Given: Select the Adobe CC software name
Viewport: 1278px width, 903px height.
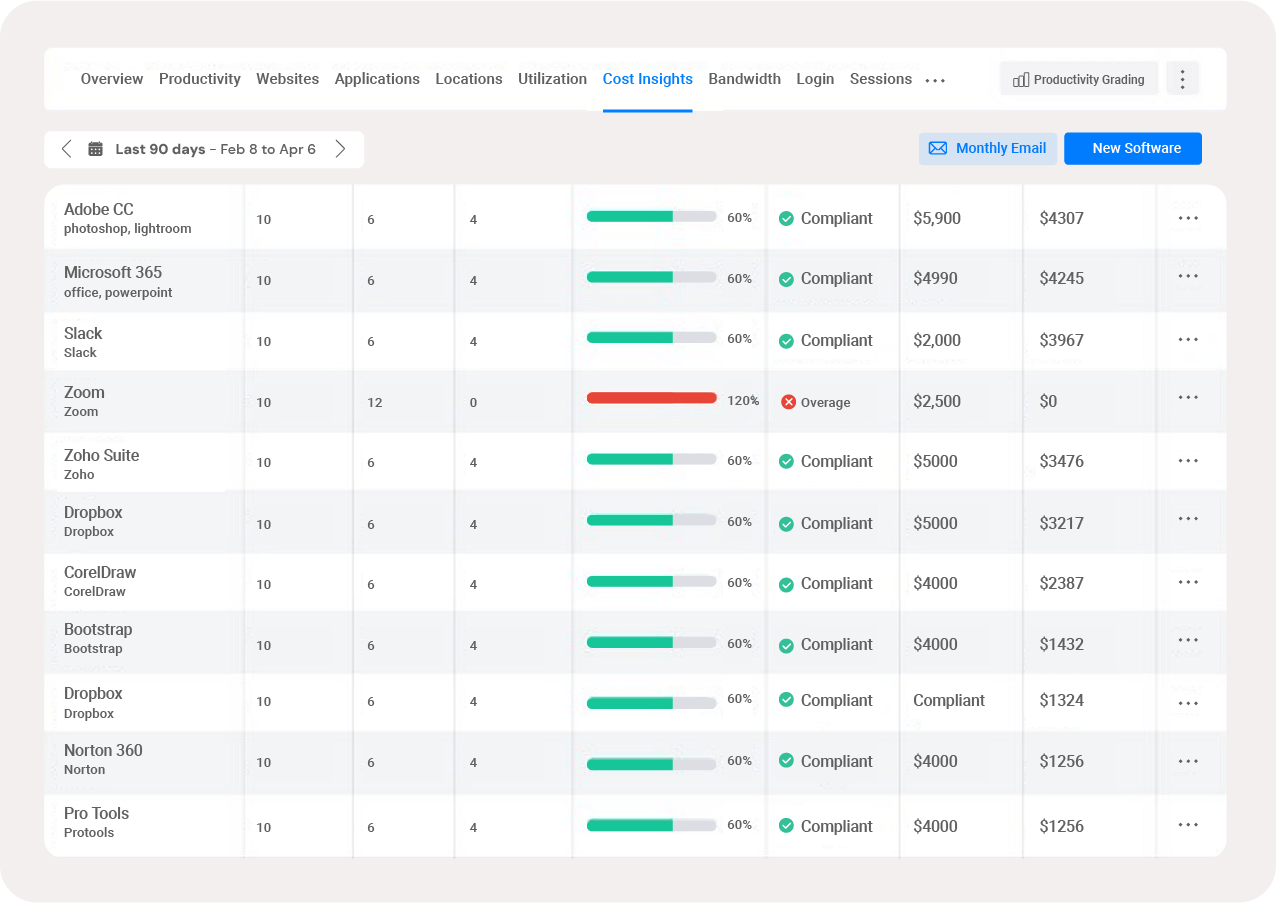Looking at the screenshot, I should pos(99,209).
